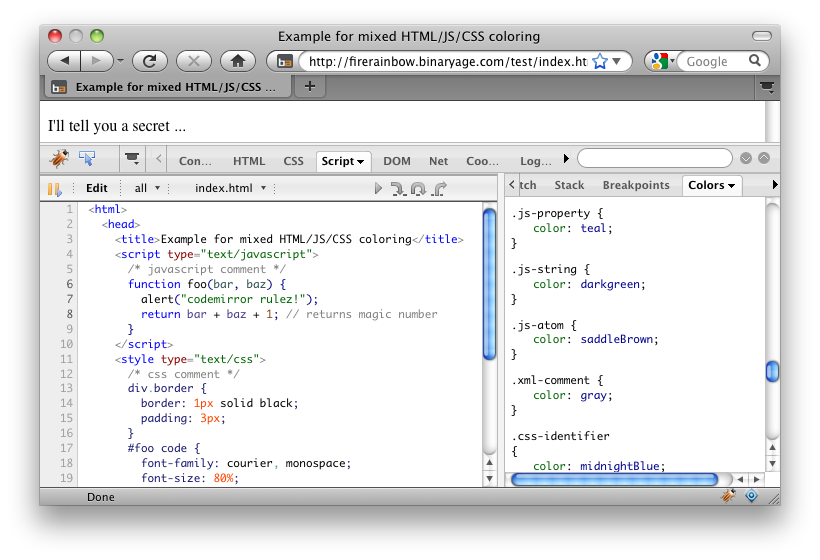Switch to the HTML panel tab
Image resolution: width=820 pixels, height=560 pixels.
[x=249, y=160]
